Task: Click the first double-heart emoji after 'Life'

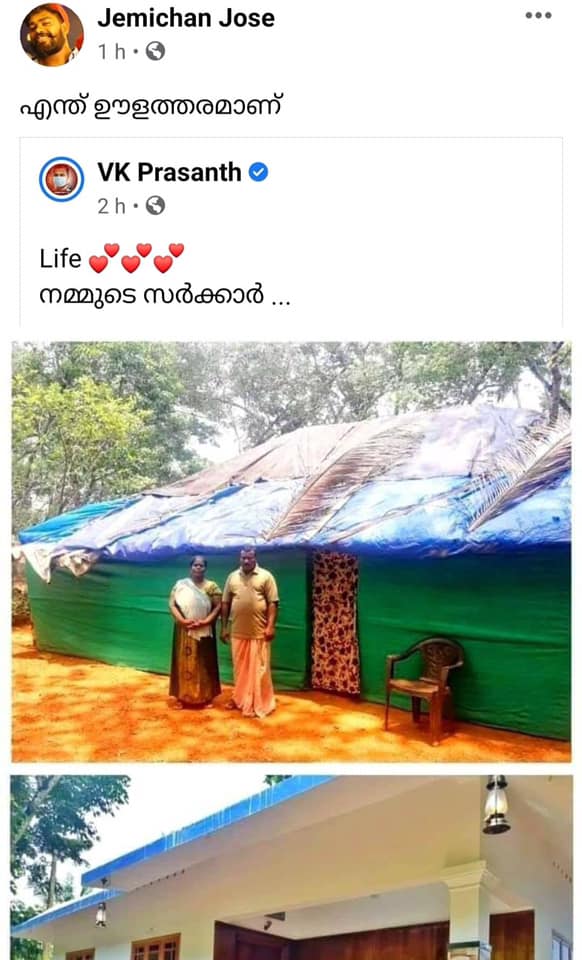Action: coord(104,258)
